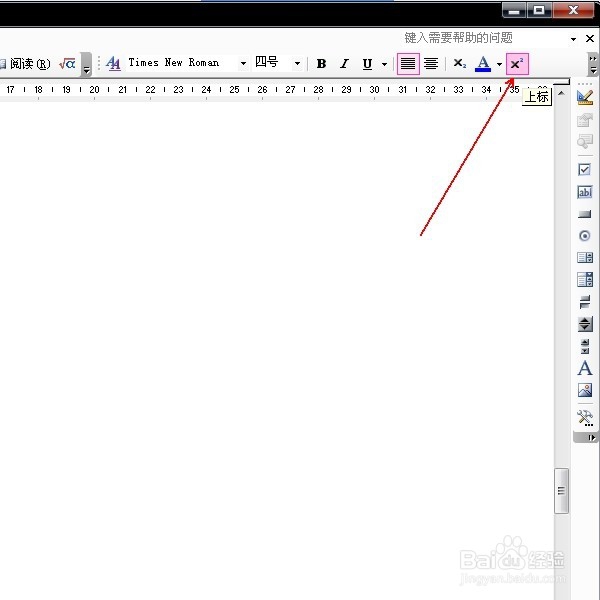This screenshot has height=600, width=600.
Task: Apply the font color A
Action: coord(483,64)
